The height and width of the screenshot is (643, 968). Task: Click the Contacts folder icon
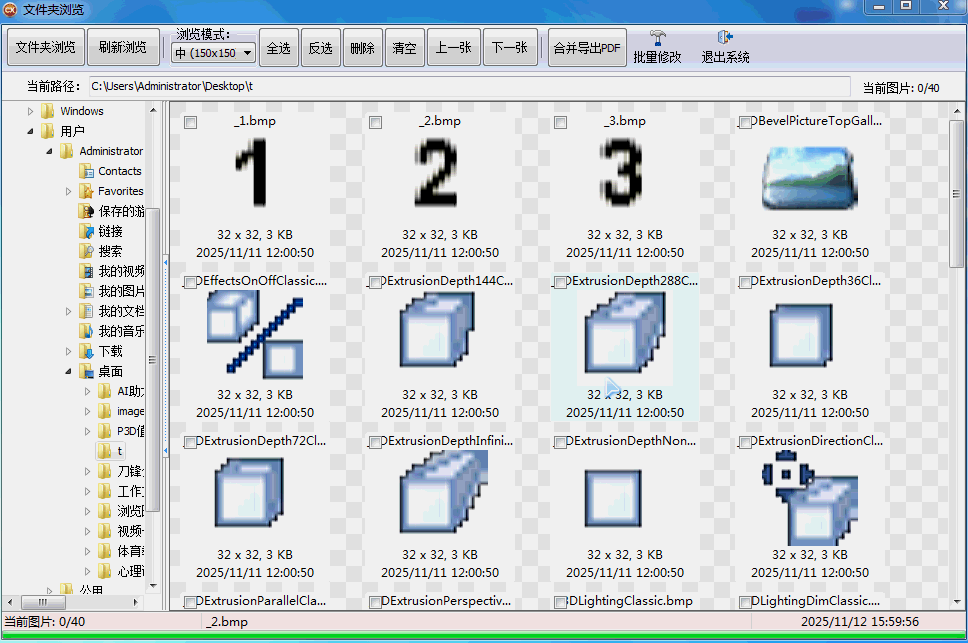(x=86, y=171)
